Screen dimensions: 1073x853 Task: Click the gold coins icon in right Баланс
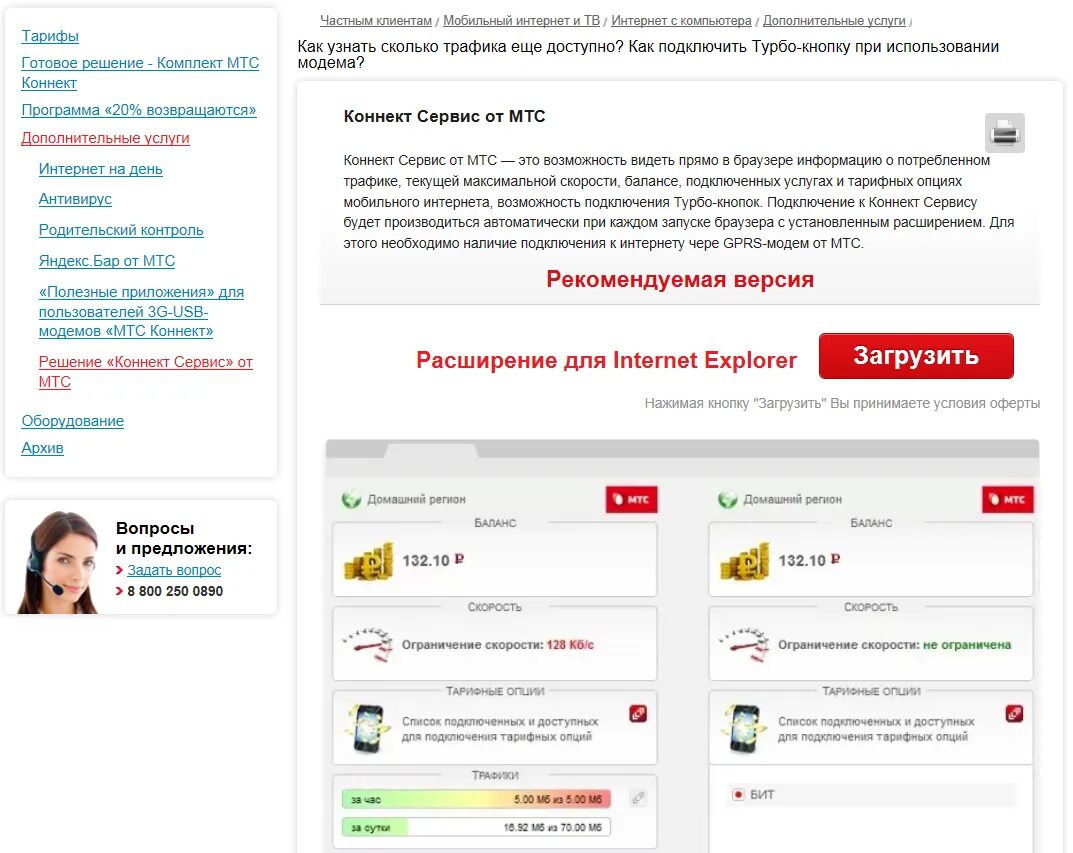pos(745,562)
